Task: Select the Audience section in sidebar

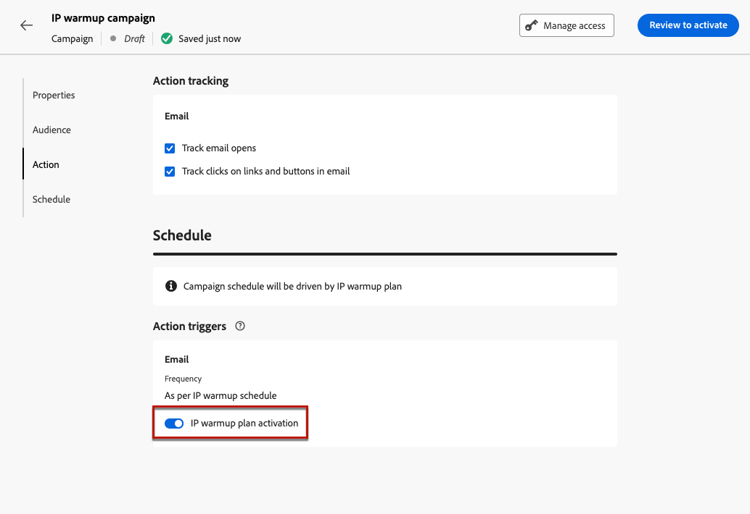Action: [52, 130]
